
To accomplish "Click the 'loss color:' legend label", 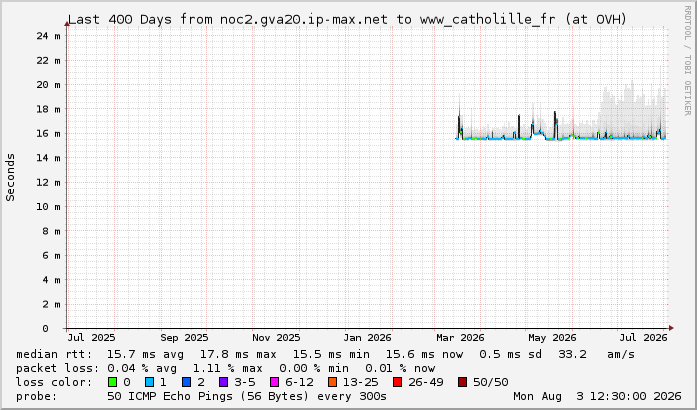I will (x=54, y=382).
